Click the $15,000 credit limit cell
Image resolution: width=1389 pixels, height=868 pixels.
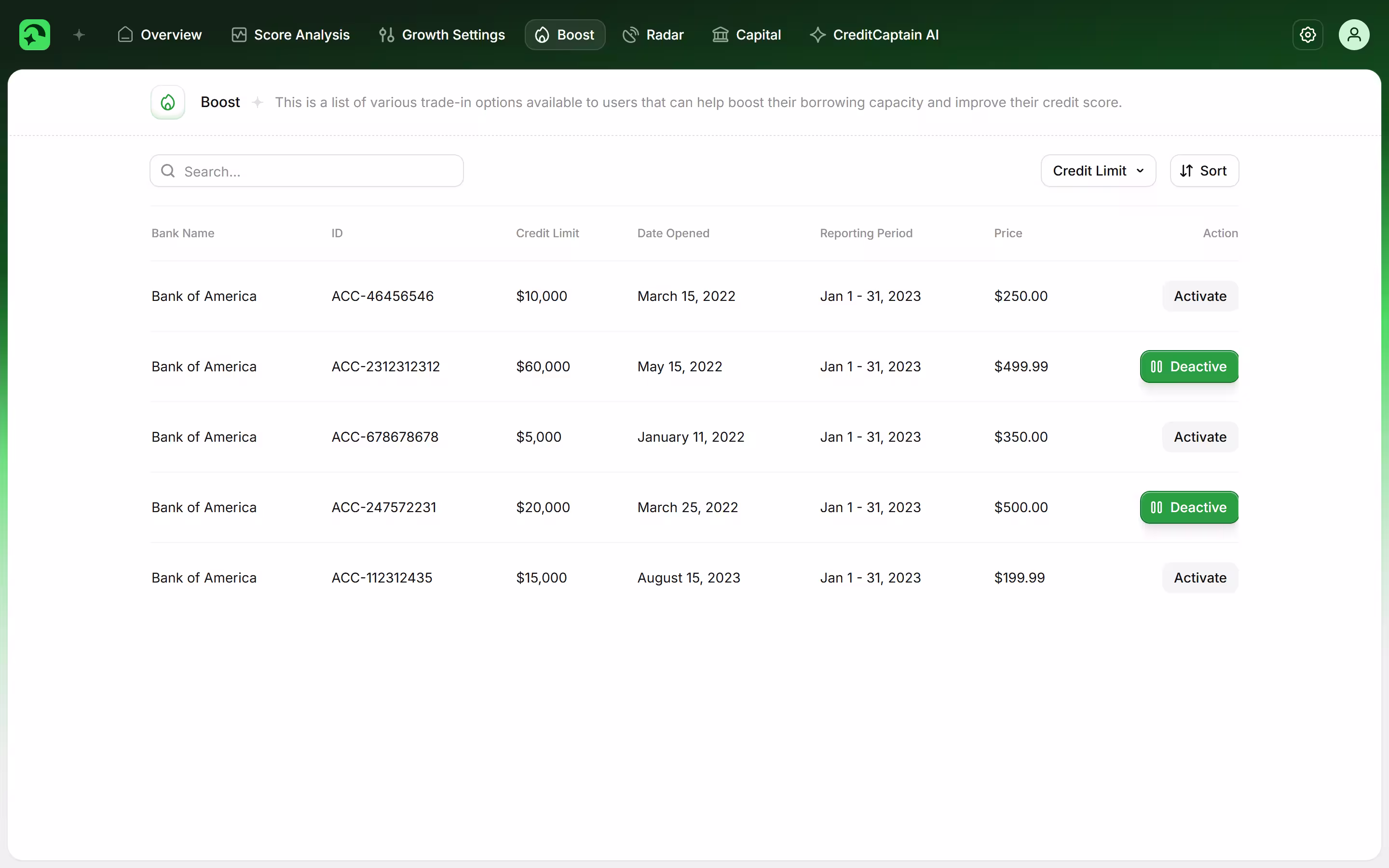pos(541,578)
